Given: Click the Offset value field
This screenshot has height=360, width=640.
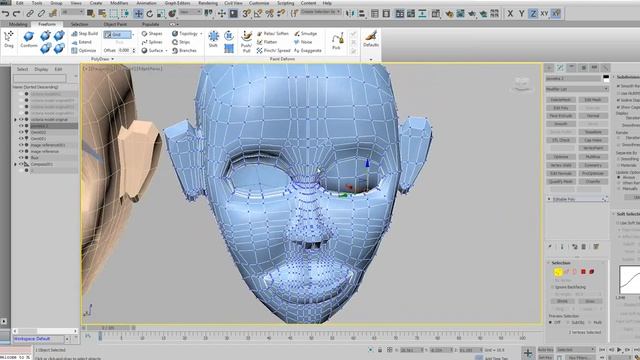Looking at the screenshot, I should click(x=124, y=51).
